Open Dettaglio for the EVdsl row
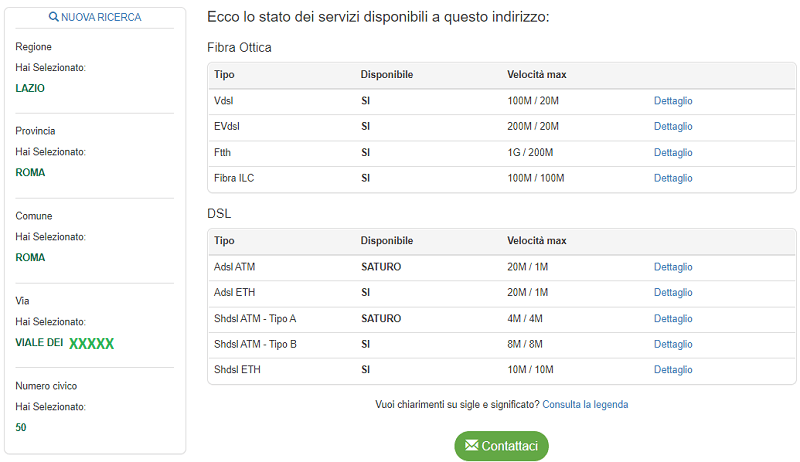 point(673,127)
